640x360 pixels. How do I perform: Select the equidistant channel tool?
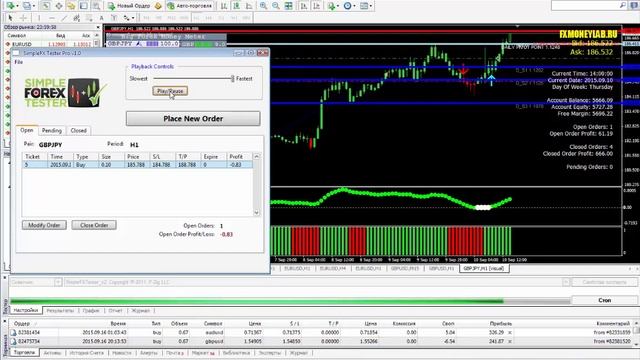(76, 18)
